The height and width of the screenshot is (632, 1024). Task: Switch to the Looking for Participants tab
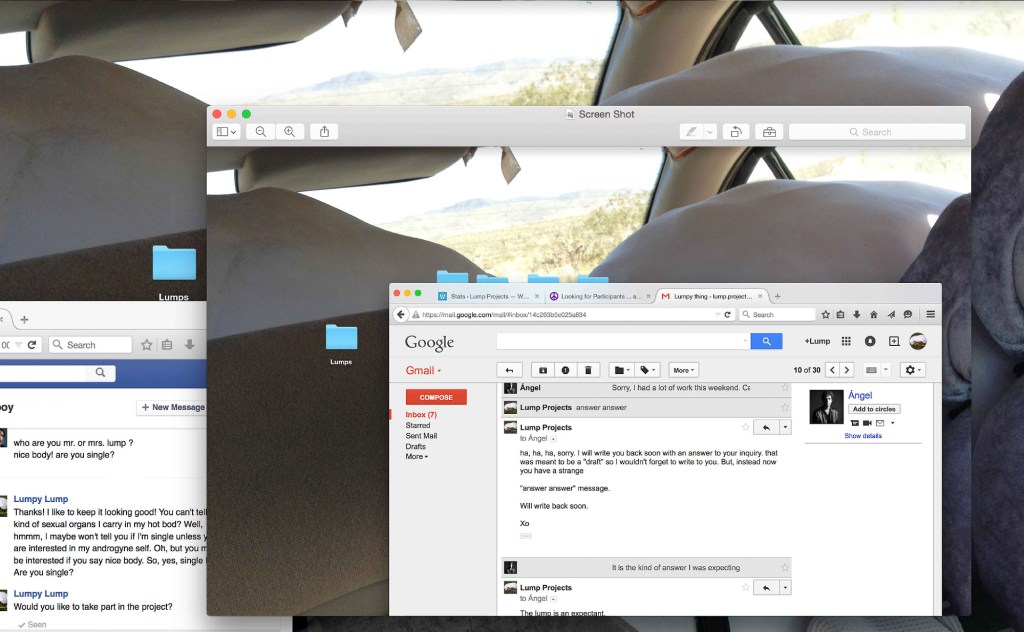pyautogui.click(x=600, y=296)
